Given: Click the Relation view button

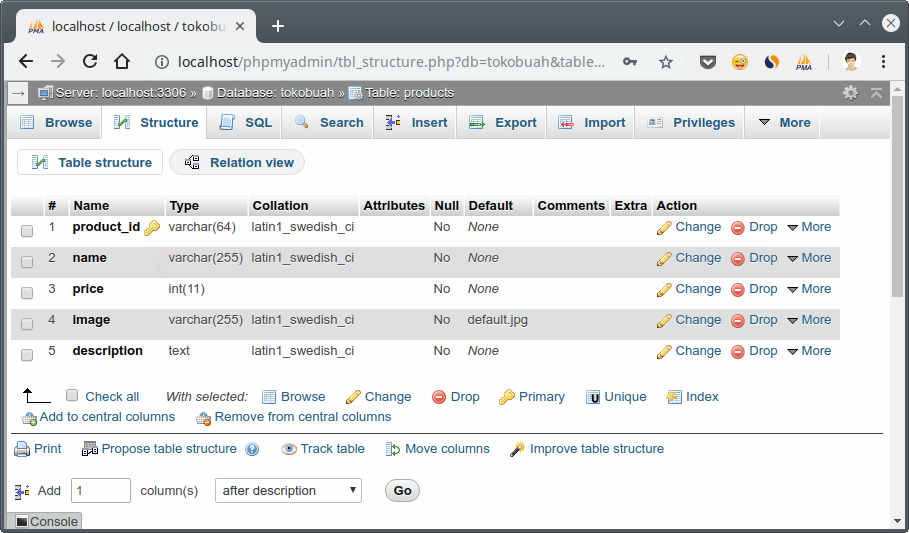Looking at the screenshot, I should tap(238, 163).
